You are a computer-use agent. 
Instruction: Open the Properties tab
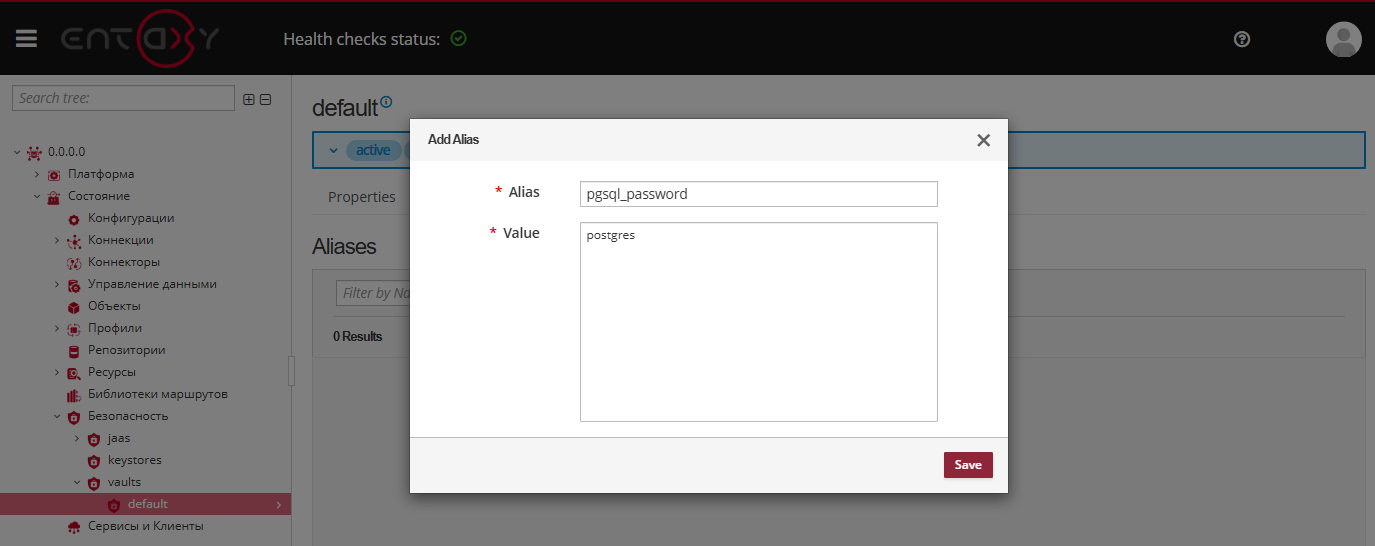pos(362,197)
